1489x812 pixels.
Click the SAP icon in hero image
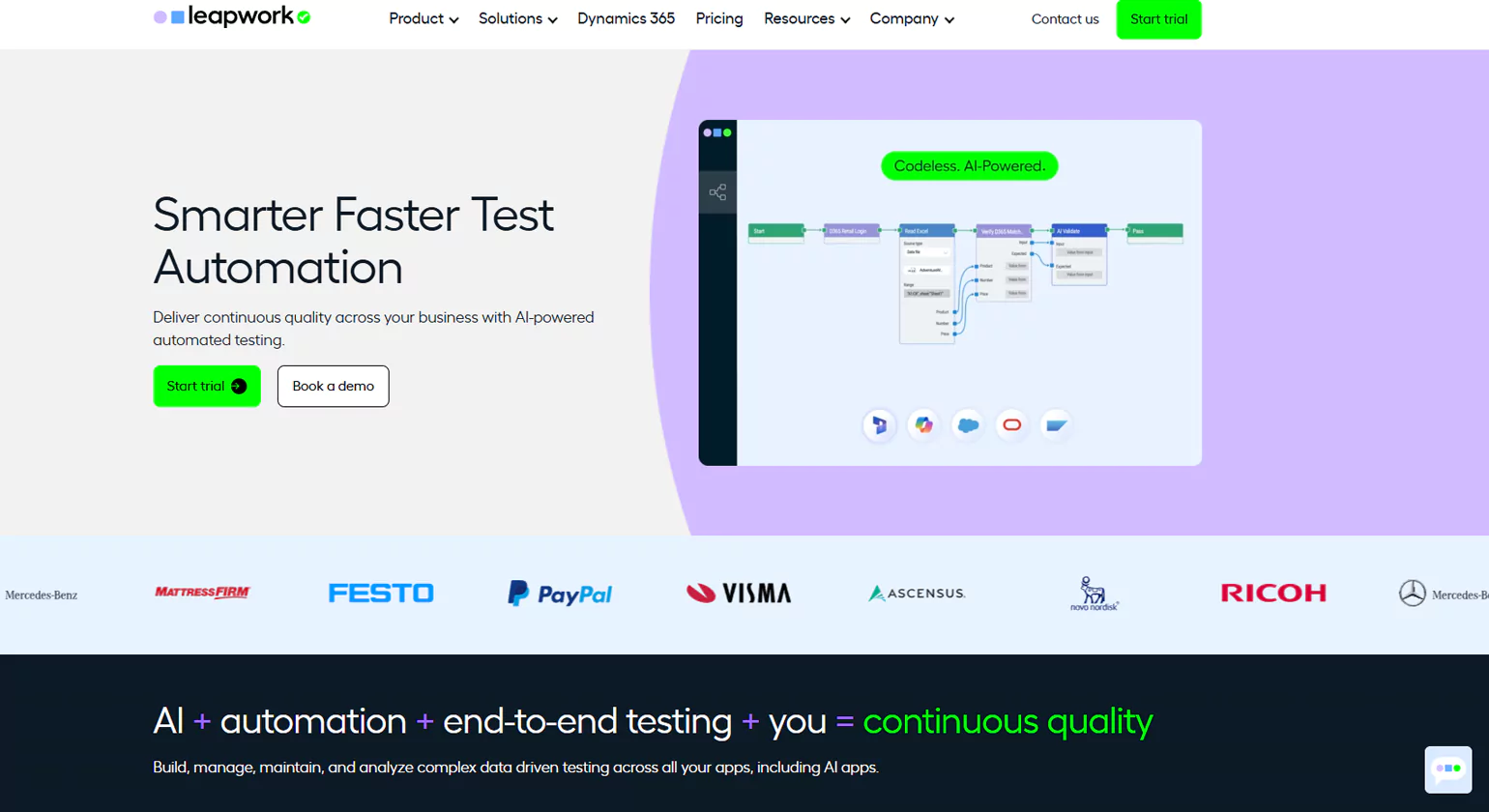tap(1056, 425)
